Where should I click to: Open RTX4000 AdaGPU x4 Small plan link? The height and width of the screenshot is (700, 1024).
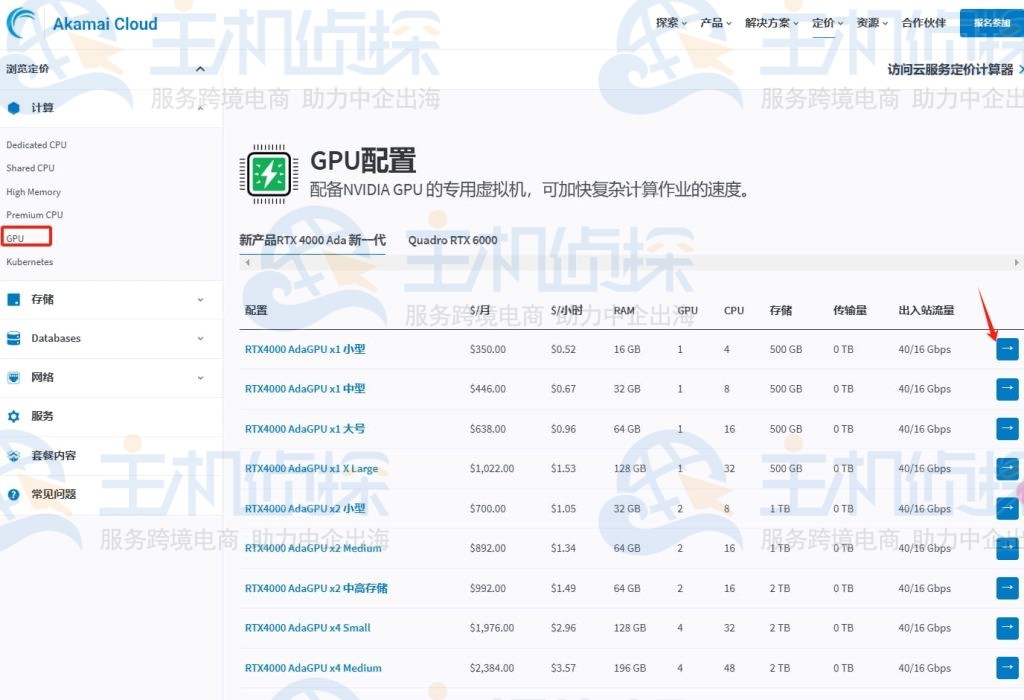pyautogui.click(x=308, y=628)
